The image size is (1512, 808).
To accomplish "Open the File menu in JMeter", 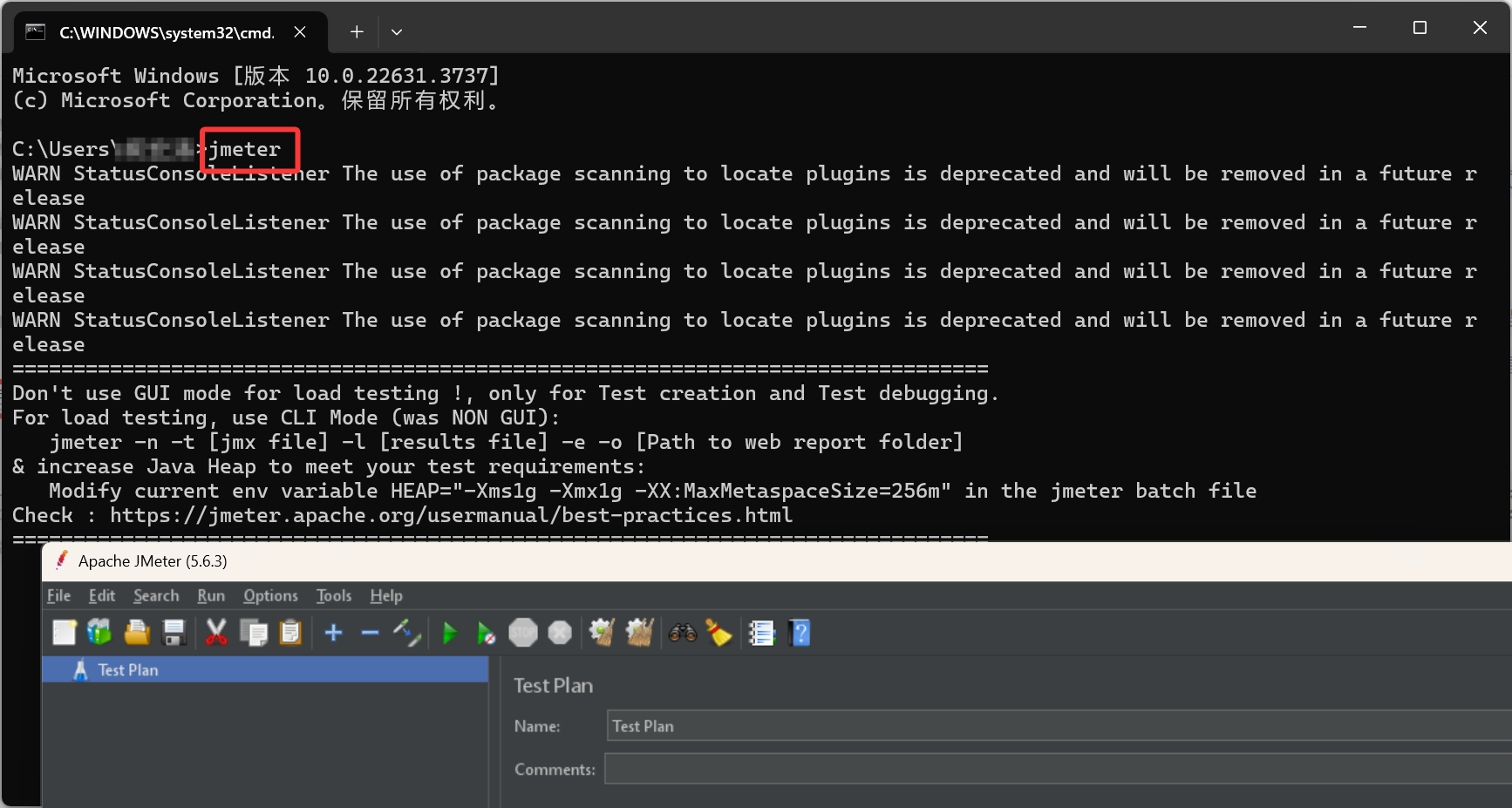I will tap(58, 596).
